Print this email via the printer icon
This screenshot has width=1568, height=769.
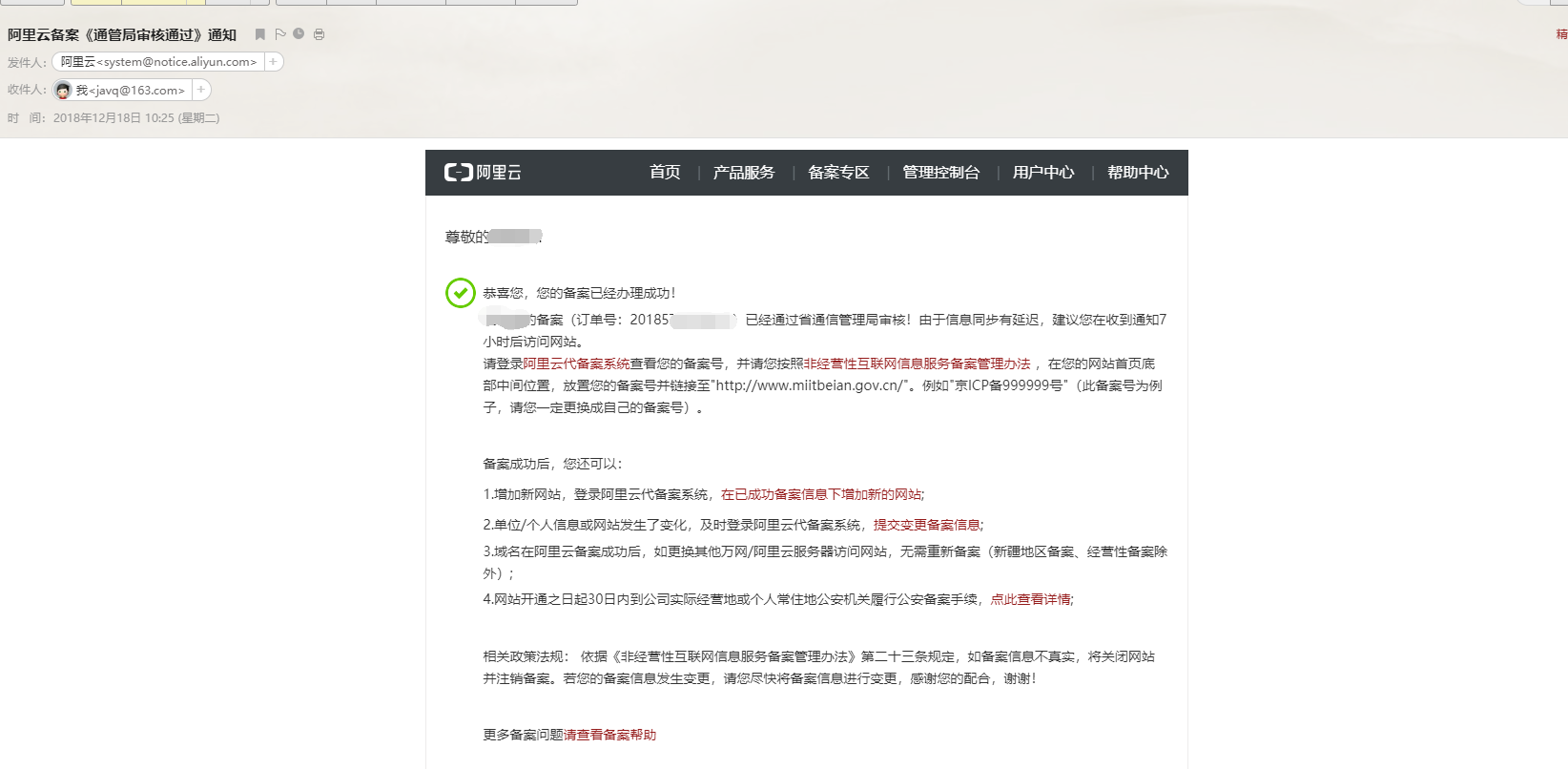coord(319,34)
